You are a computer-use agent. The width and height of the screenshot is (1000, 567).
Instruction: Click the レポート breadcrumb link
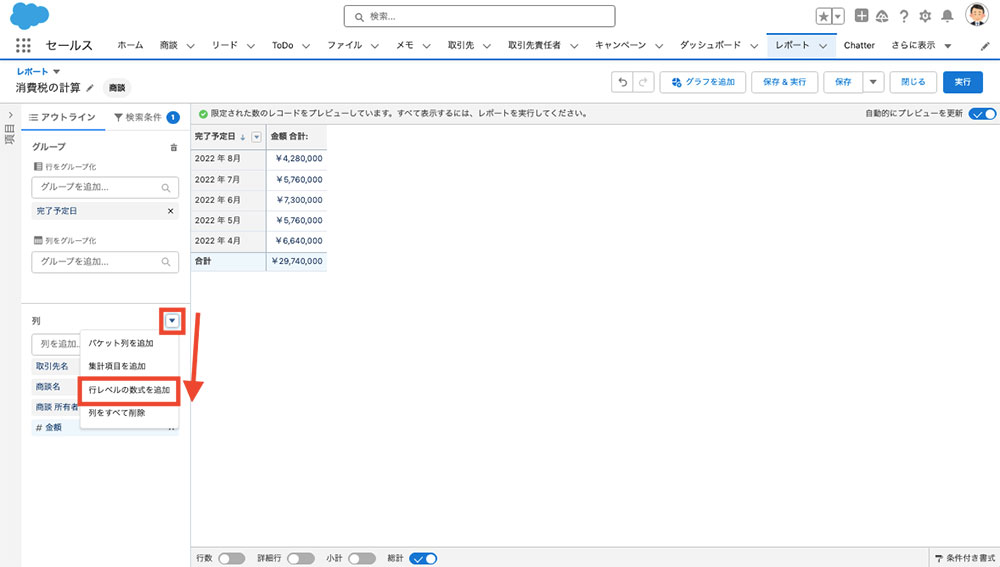[x=33, y=71]
